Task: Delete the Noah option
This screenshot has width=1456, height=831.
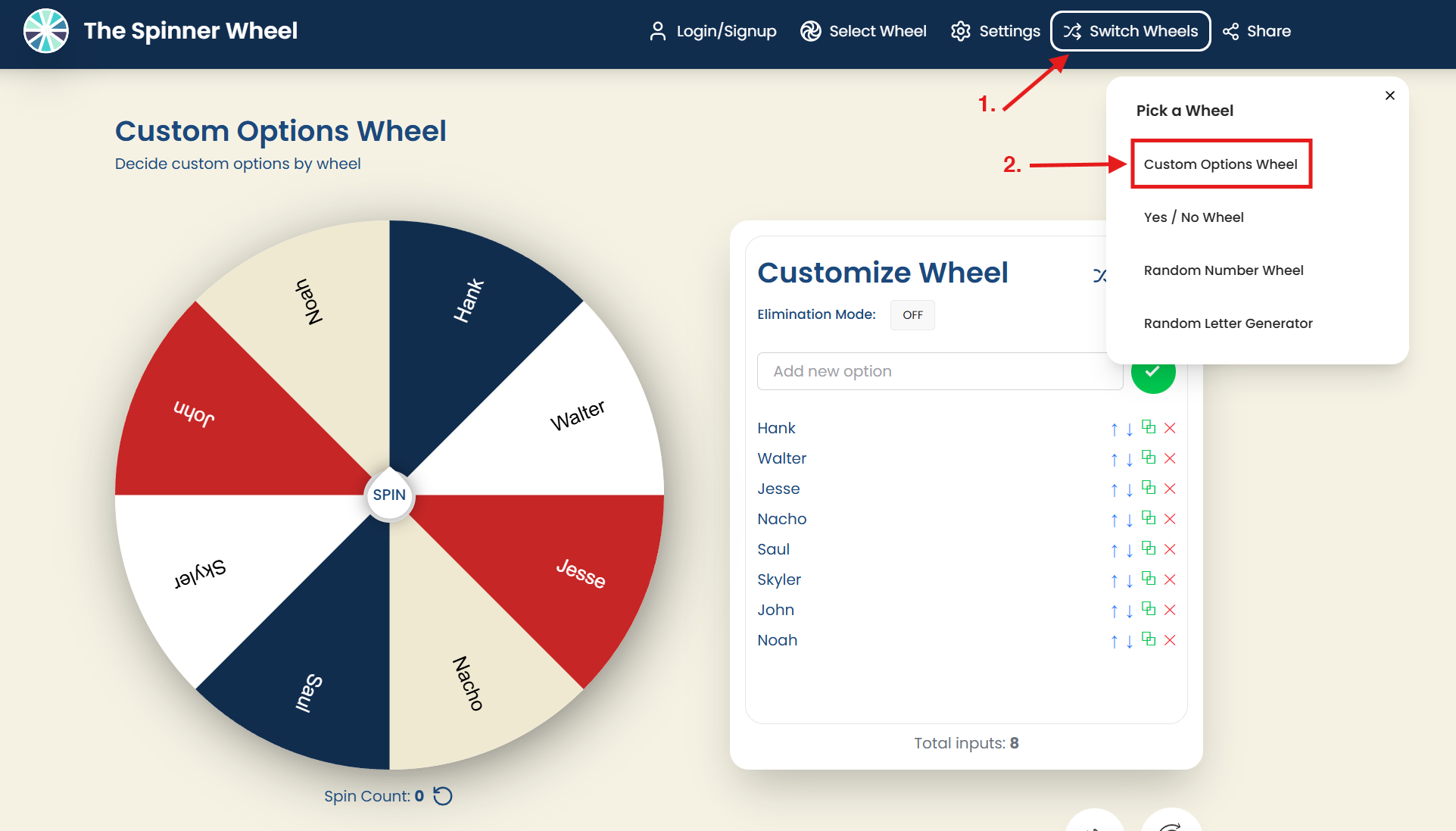Action: [1169, 640]
